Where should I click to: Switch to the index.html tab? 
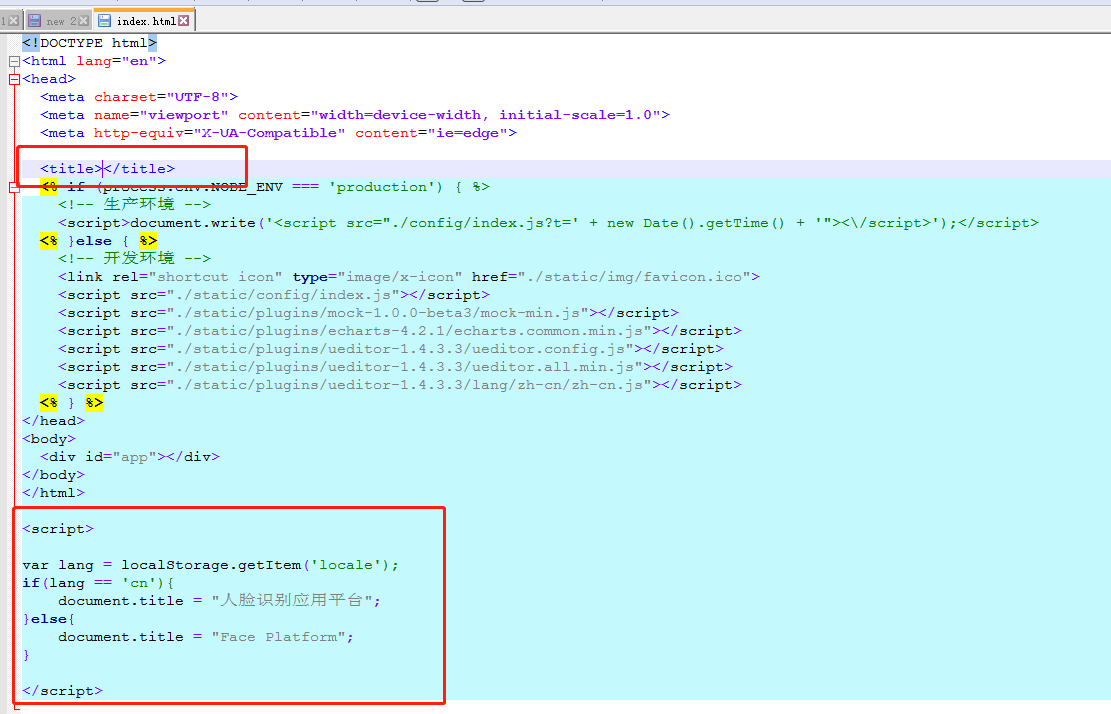click(145, 21)
